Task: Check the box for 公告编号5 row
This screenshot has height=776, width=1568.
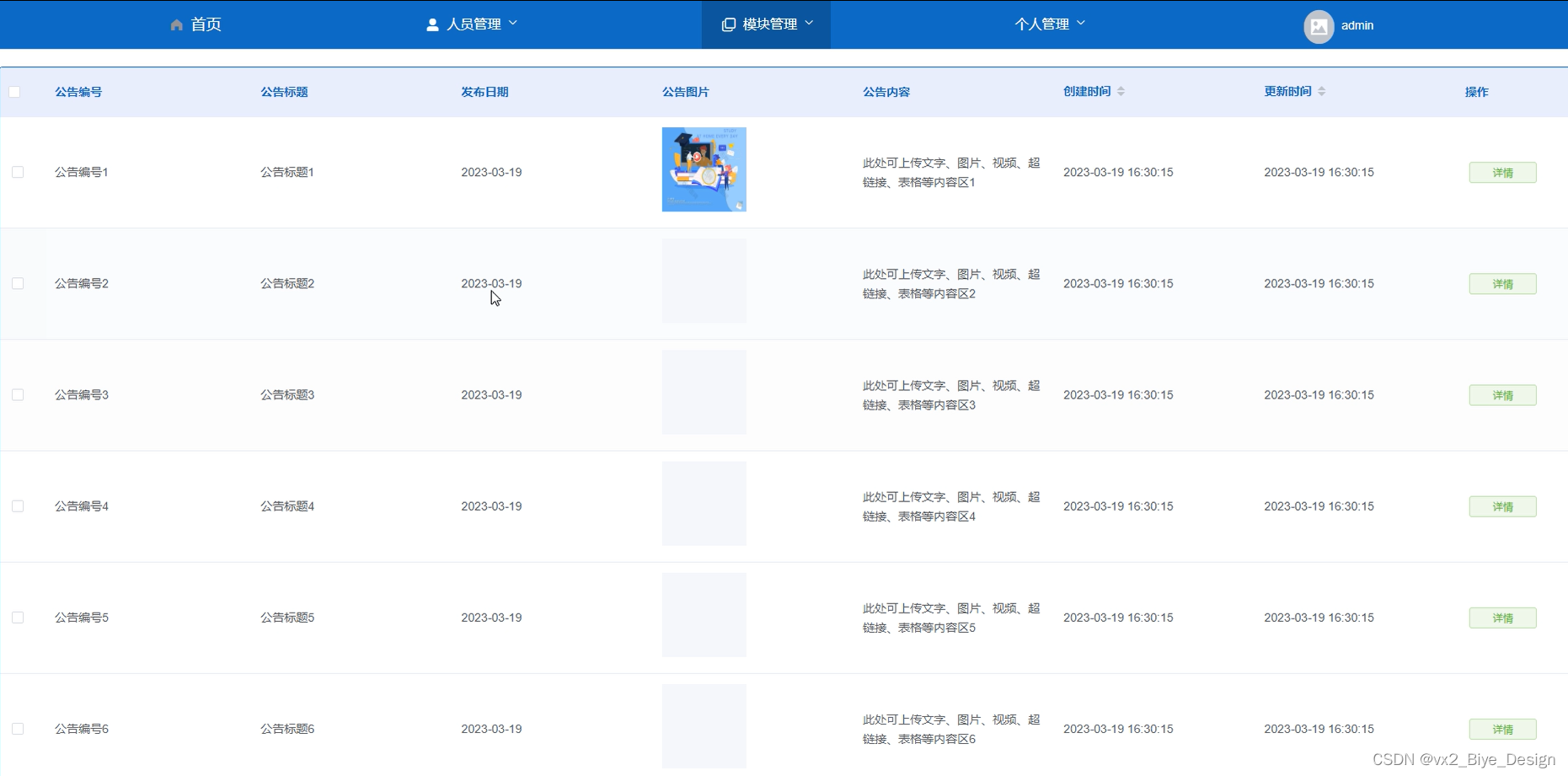Action: pyautogui.click(x=18, y=617)
